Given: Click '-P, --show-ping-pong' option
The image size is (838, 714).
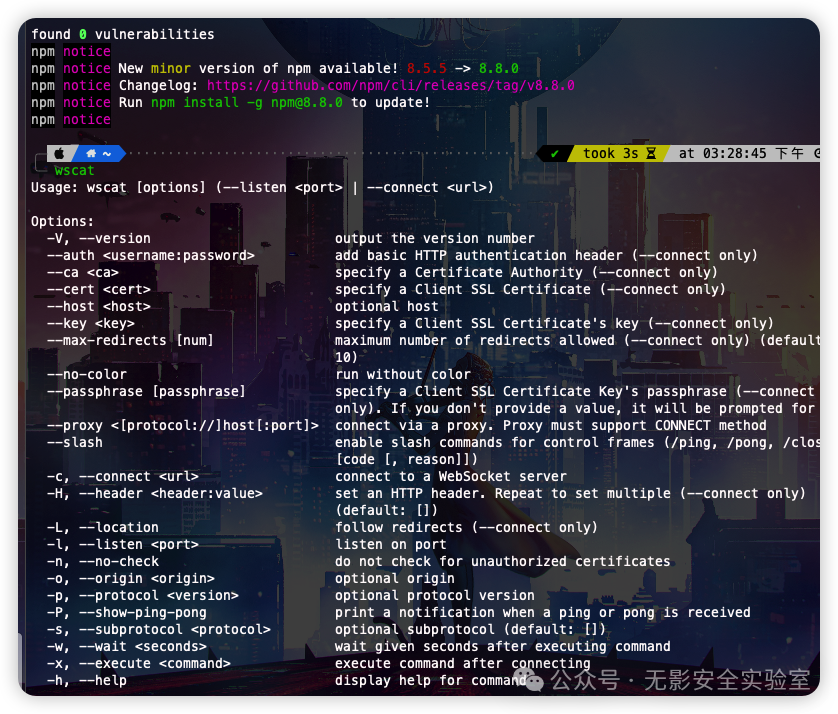Looking at the screenshot, I should pos(127,612).
